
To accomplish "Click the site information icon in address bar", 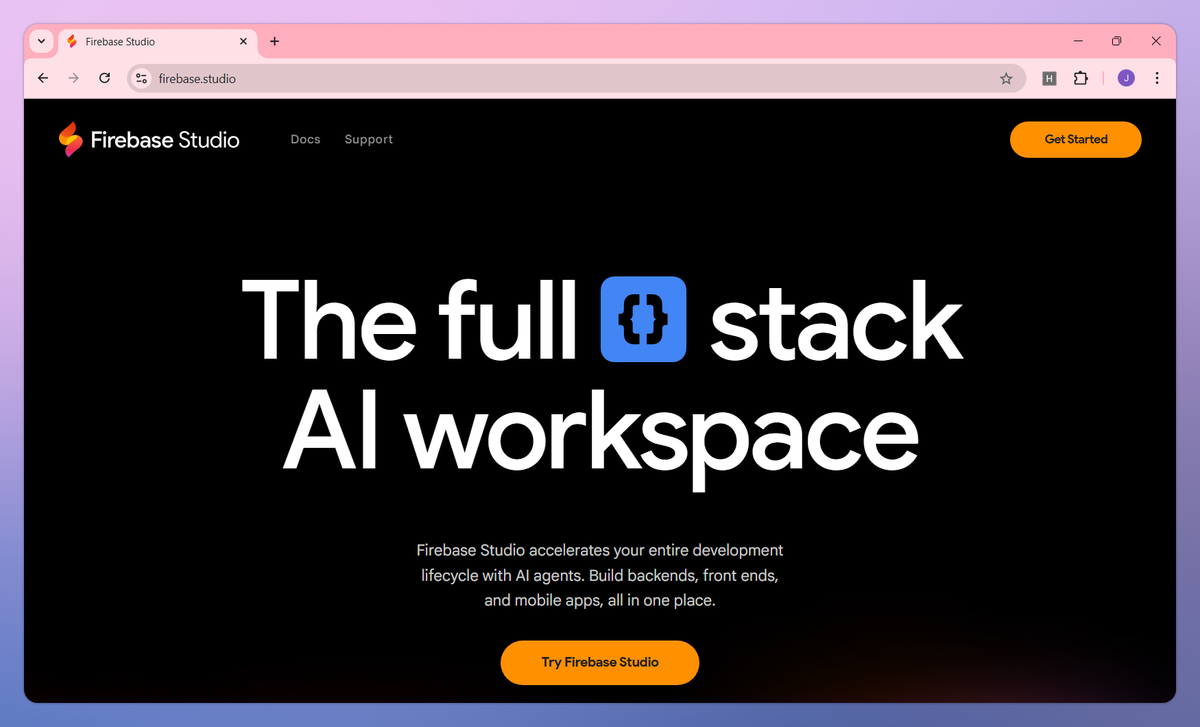I will [x=140, y=77].
